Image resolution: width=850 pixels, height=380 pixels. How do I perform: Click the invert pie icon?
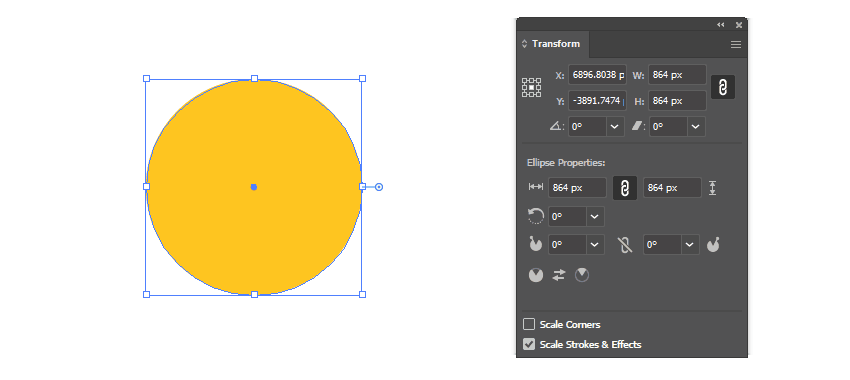point(558,275)
